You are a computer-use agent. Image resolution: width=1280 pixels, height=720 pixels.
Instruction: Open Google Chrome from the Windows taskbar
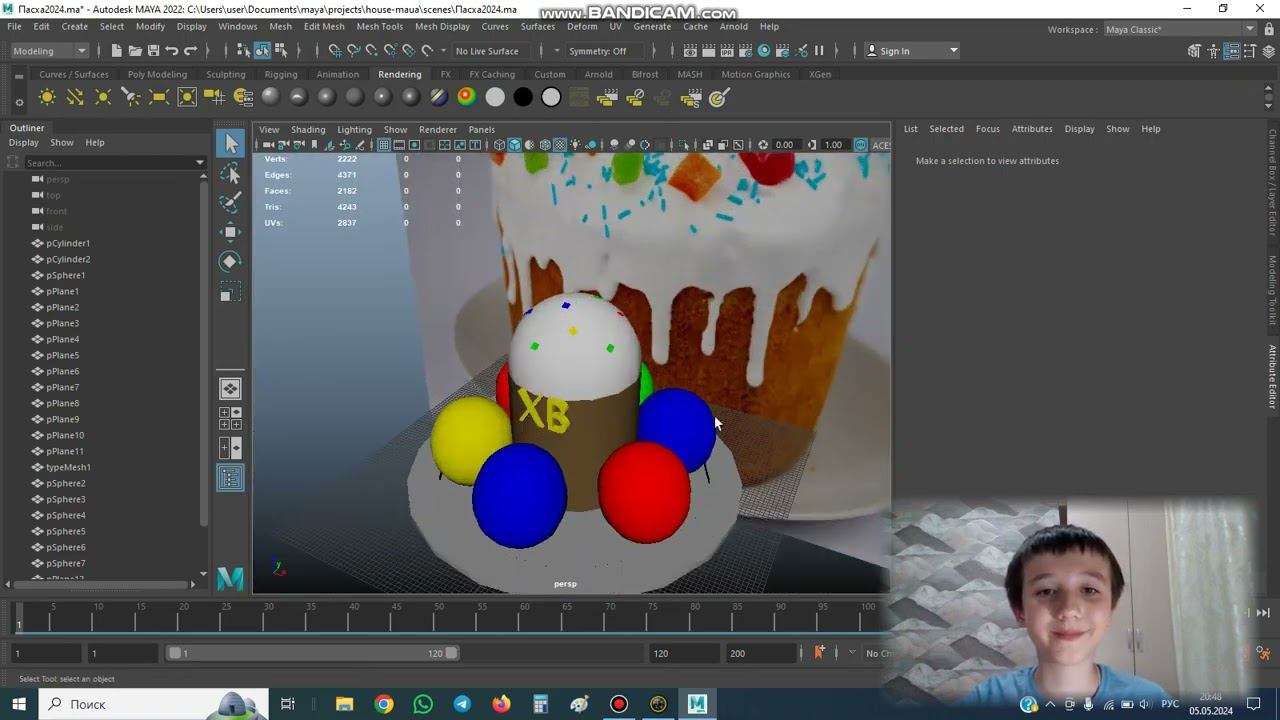[x=384, y=704]
